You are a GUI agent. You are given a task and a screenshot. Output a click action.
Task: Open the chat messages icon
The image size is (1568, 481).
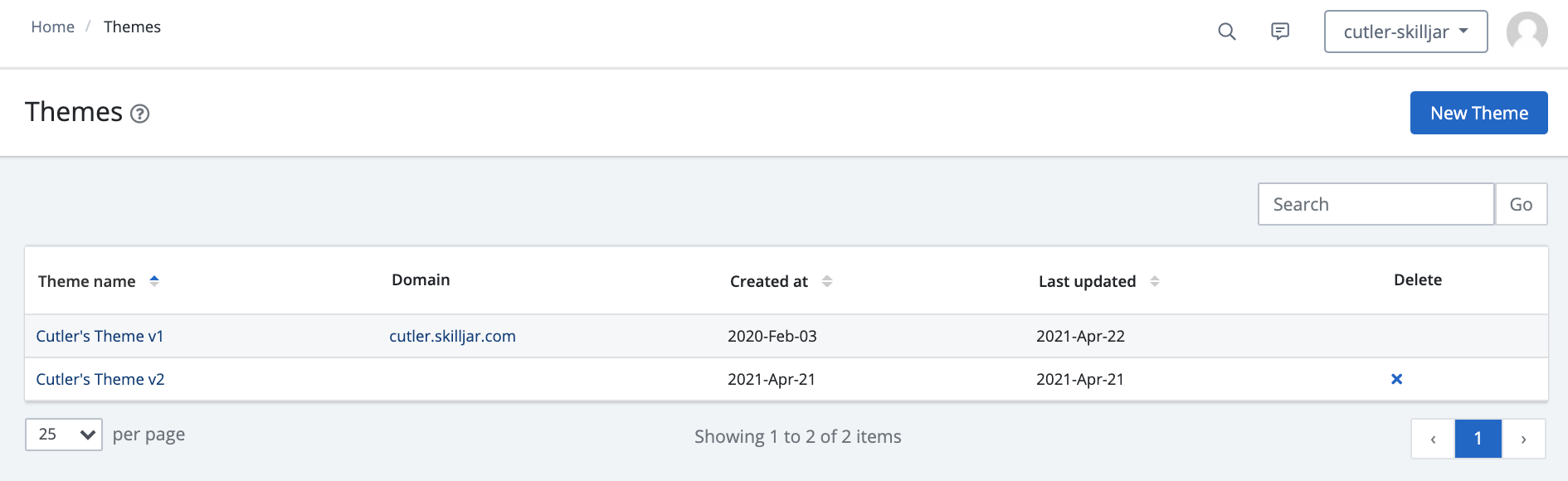(x=1280, y=32)
